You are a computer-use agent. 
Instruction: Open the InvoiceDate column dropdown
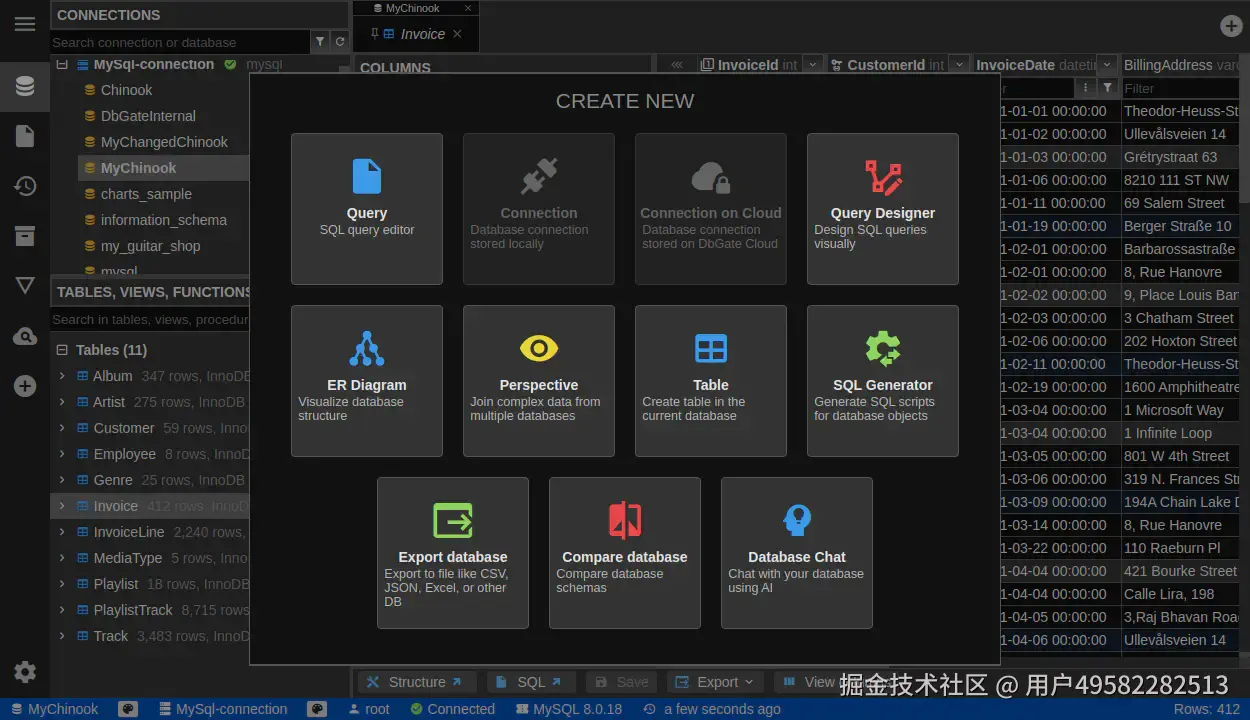coord(1106,65)
